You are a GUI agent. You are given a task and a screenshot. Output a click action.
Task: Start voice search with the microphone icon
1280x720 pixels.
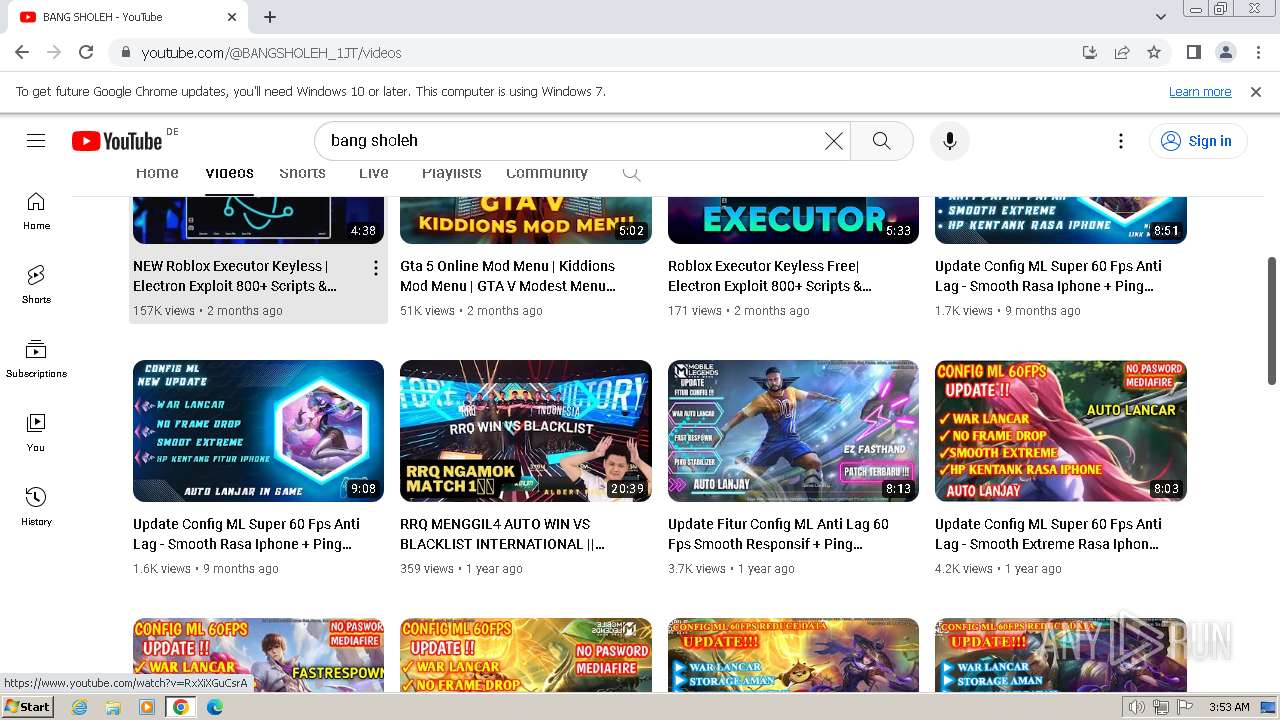950,141
